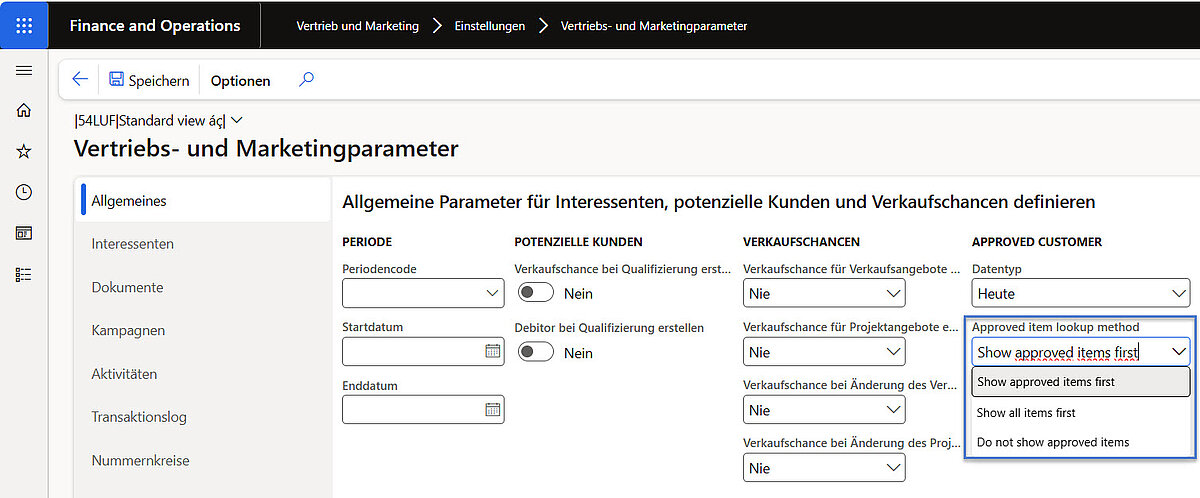Open the Startdatum calendar picker

click(492, 351)
